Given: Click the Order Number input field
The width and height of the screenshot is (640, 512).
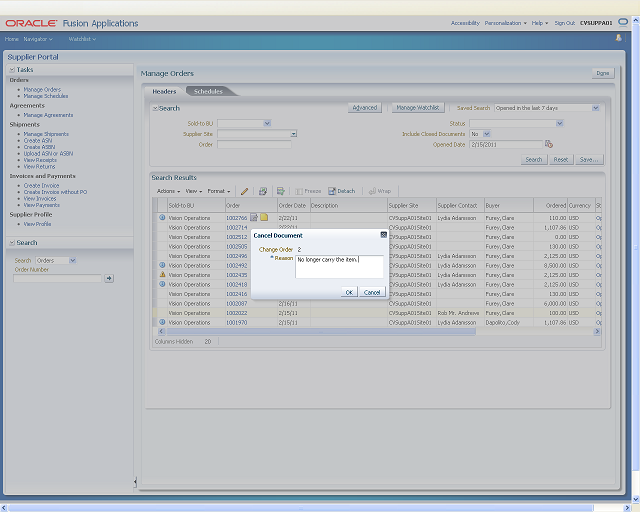Looking at the screenshot, I should pos(58,278).
